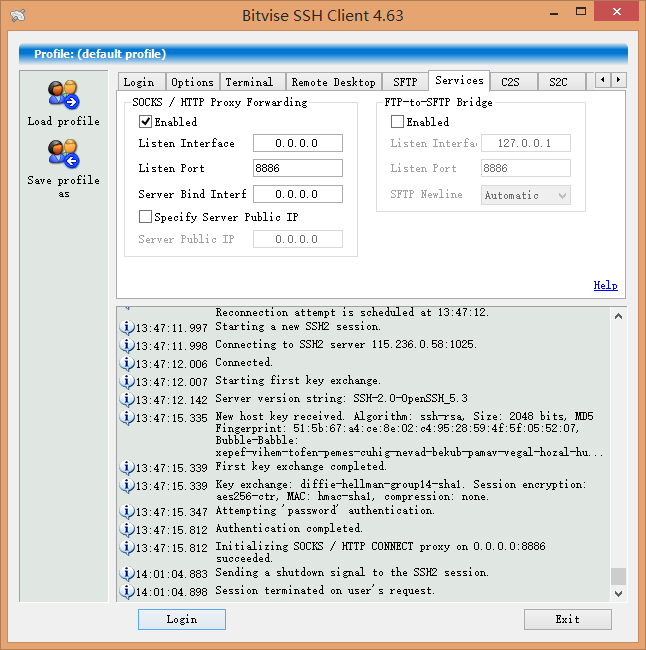Click info icon beside 'Key exchange: diffie-hellman' entry
Image resolution: width=646 pixels, height=650 pixels.
[127, 485]
